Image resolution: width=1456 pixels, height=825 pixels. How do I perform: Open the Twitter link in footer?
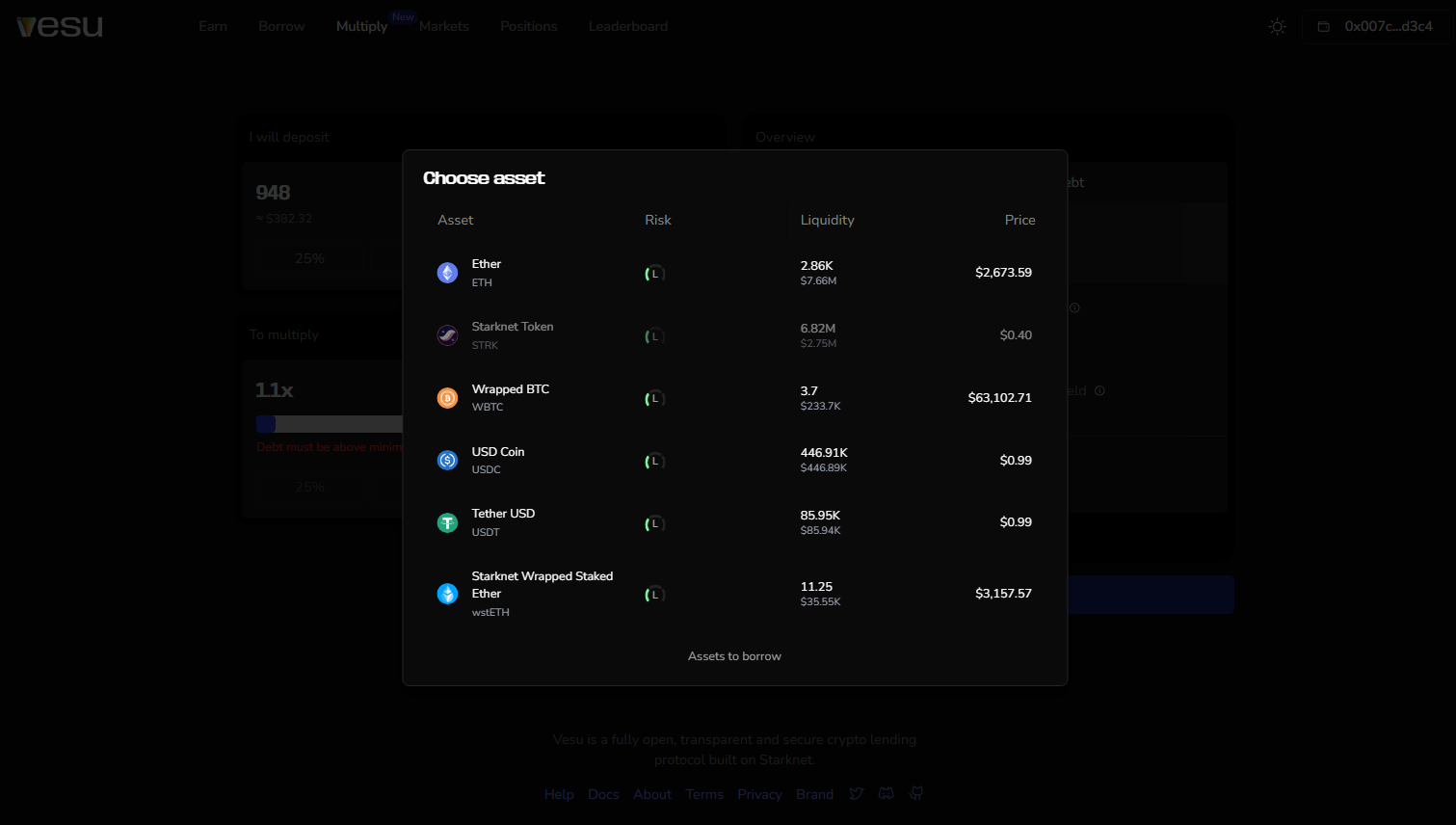[857, 794]
